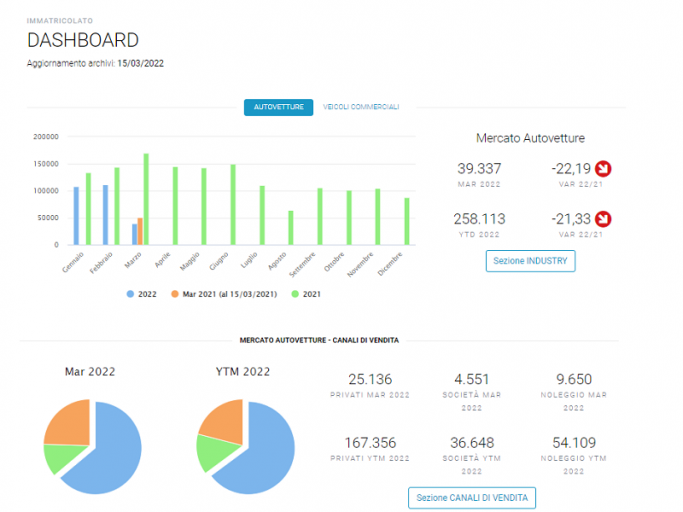Click the green Agosto bar

[291, 228]
